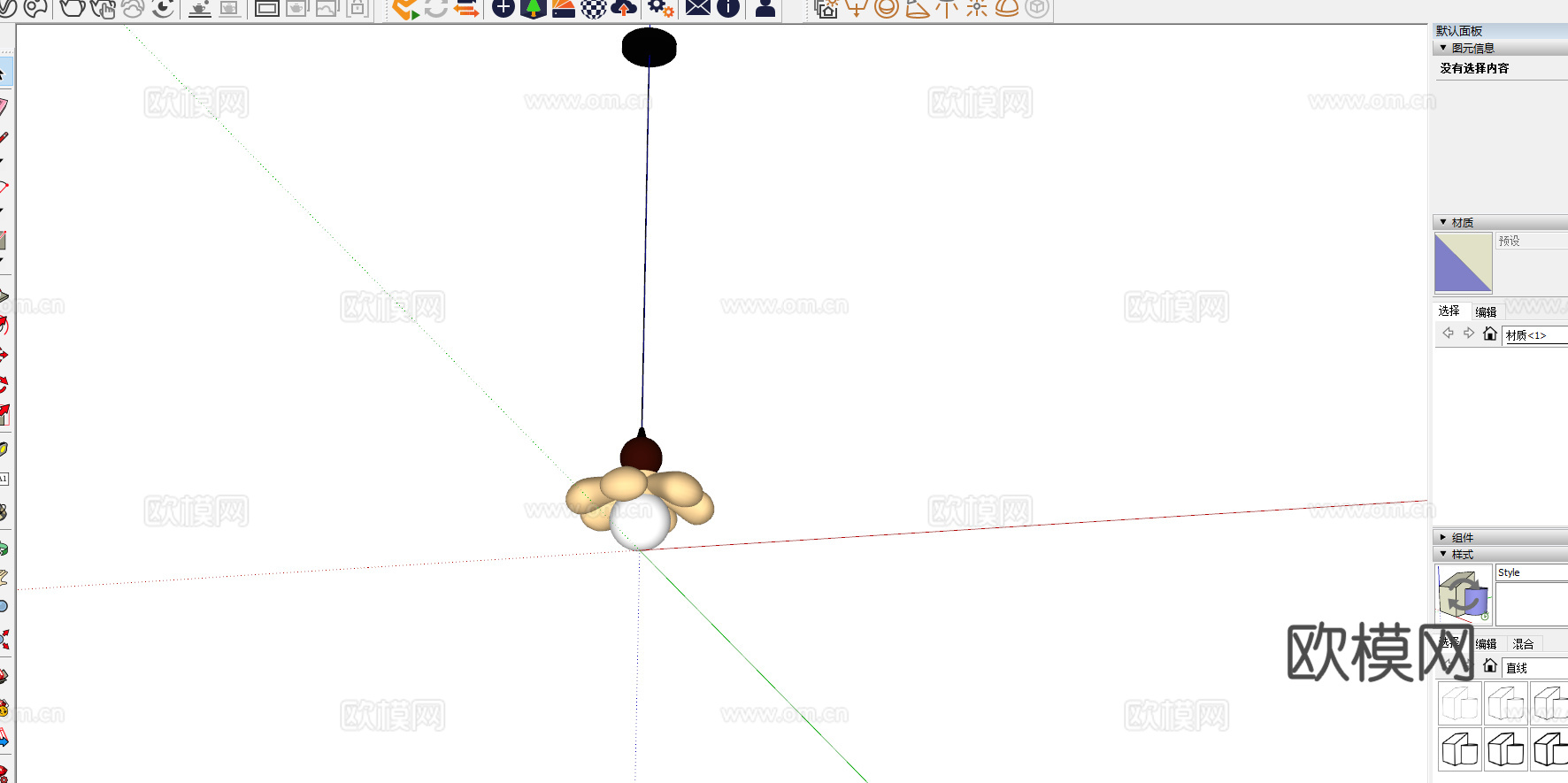Select first thin-line style thumbnail in top row

point(1460,702)
